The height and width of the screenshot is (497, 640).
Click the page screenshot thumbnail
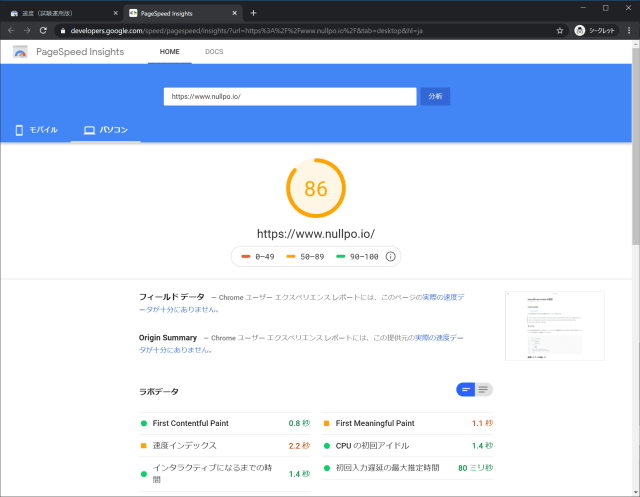(555, 326)
